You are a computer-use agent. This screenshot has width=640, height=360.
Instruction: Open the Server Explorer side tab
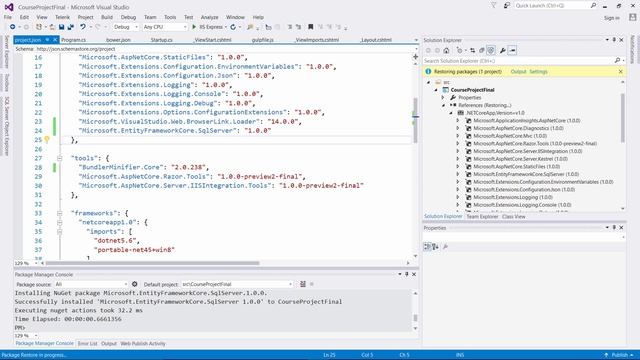pyautogui.click(x=7, y=52)
